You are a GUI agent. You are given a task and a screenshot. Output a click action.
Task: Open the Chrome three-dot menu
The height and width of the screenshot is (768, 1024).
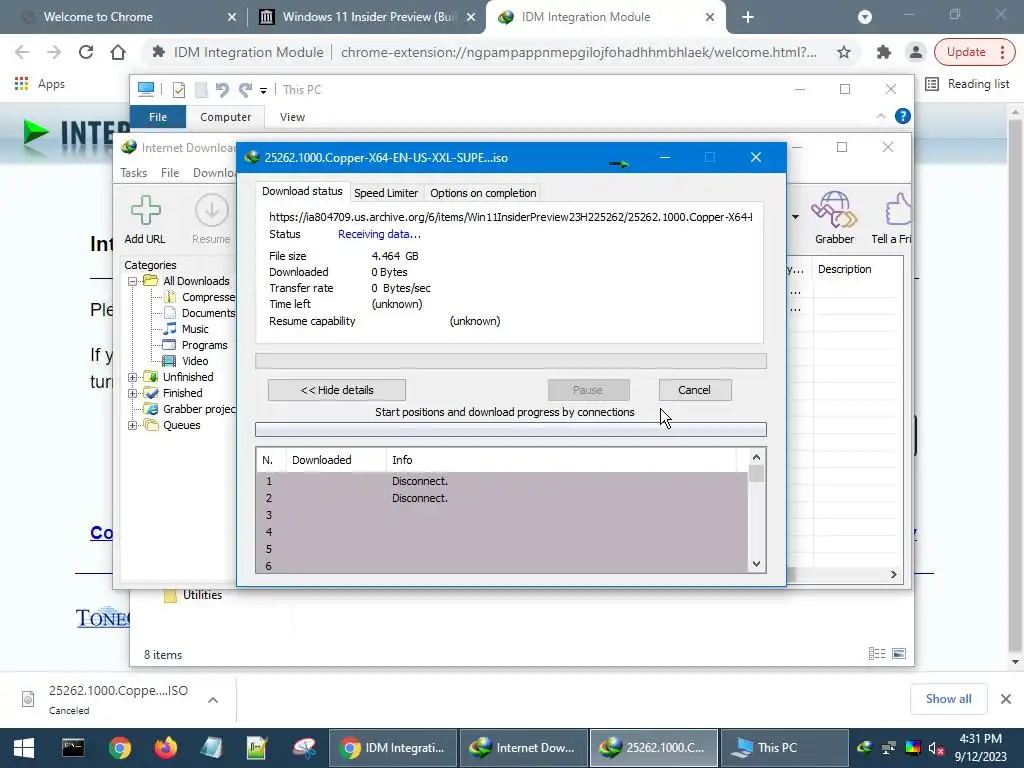[x=1002, y=52]
